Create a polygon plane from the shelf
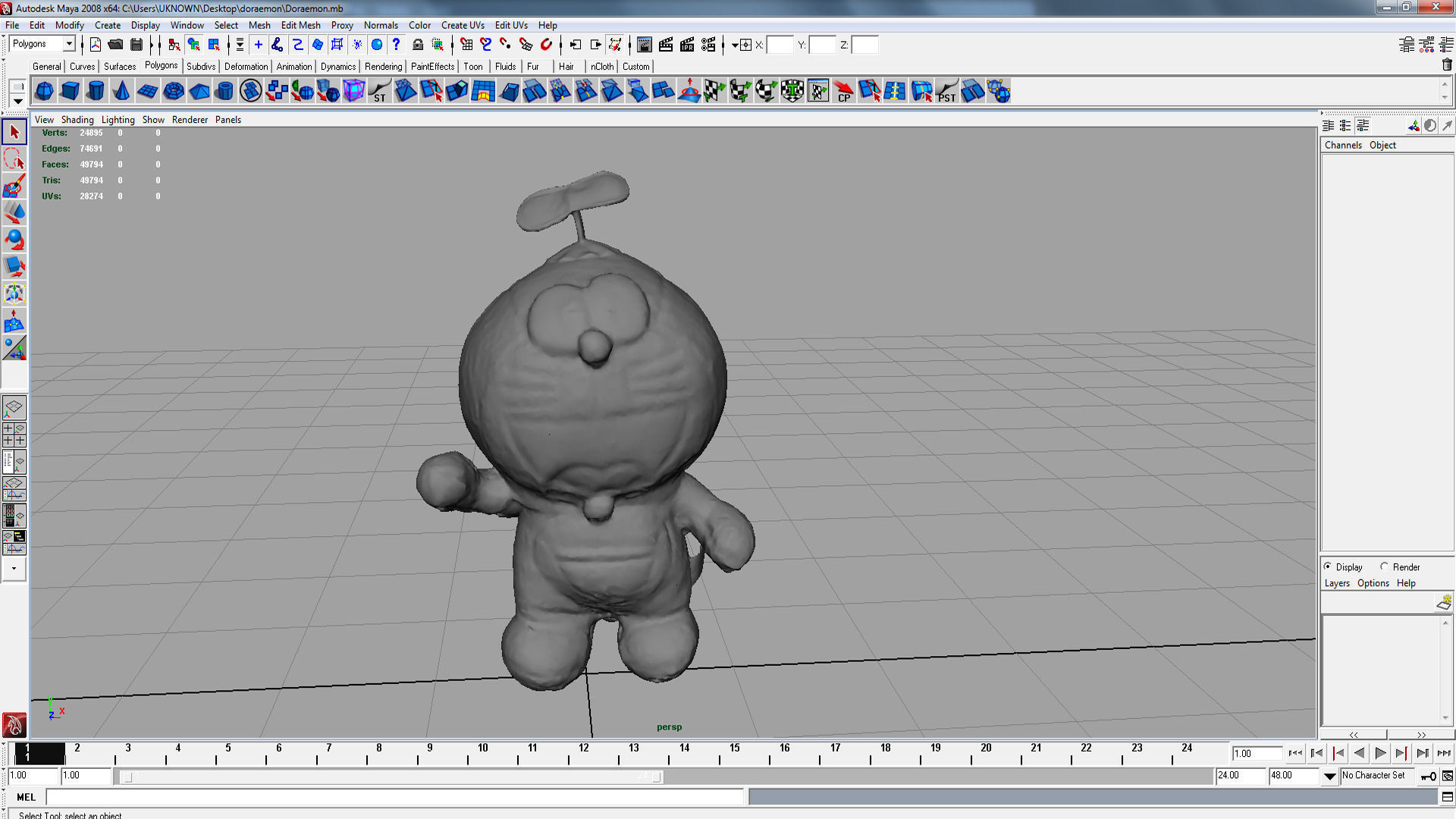Viewport: 1456px width, 819px height. coord(147,91)
